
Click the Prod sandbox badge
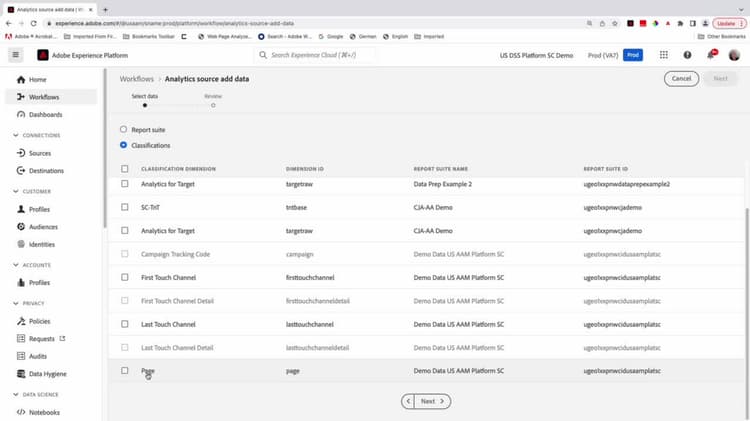pos(633,55)
